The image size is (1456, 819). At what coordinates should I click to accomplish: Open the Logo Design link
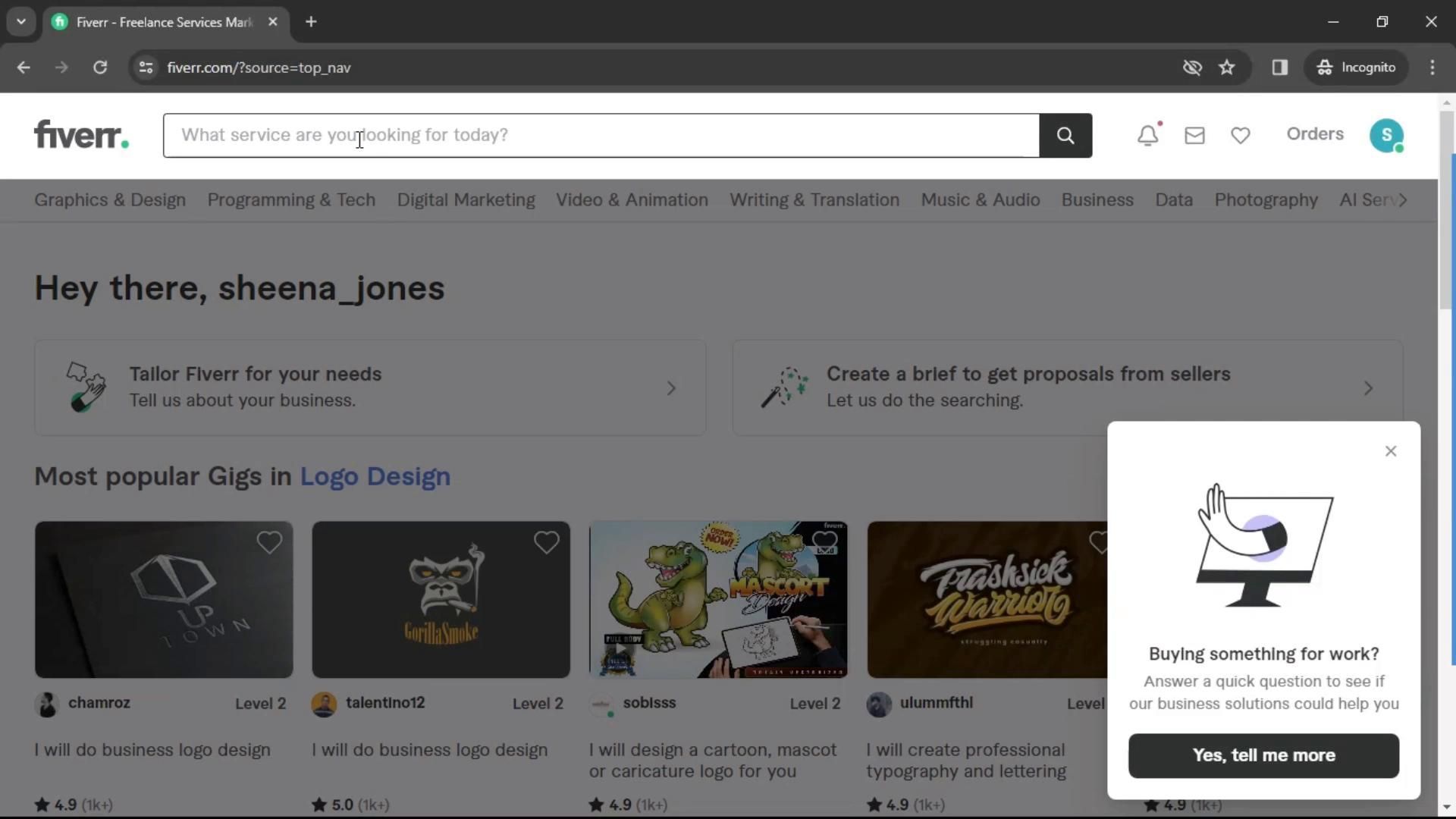pos(375,476)
